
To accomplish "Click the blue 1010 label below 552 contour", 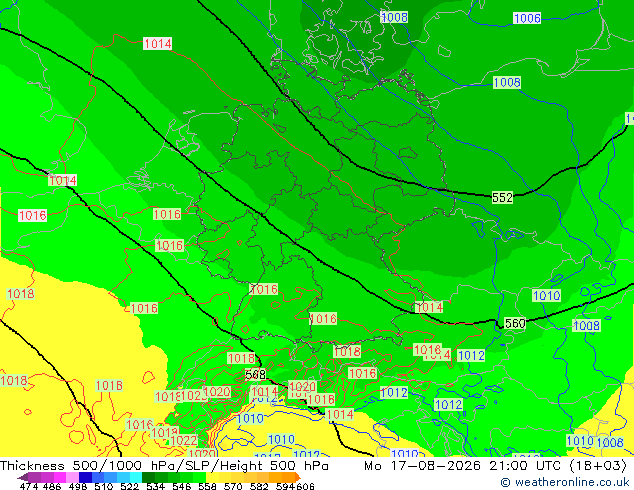I will 546,296.
